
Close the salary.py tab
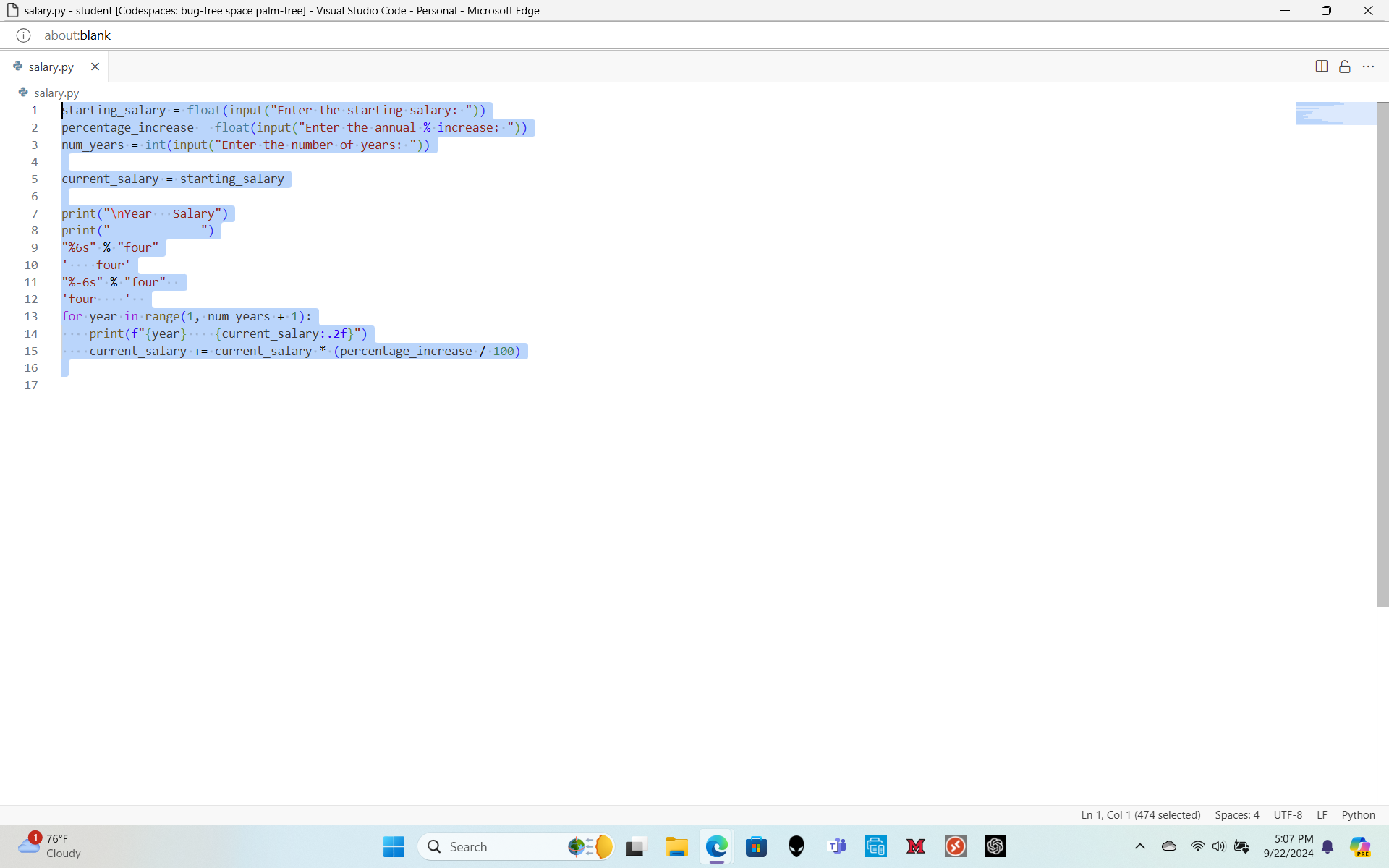95,67
